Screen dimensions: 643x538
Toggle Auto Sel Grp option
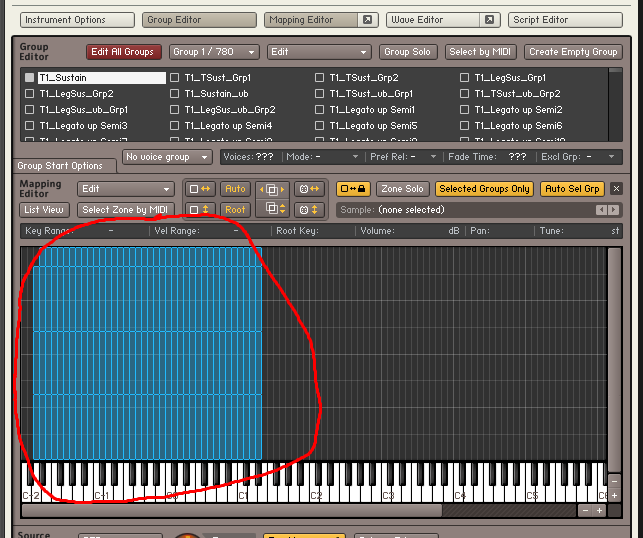point(572,189)
